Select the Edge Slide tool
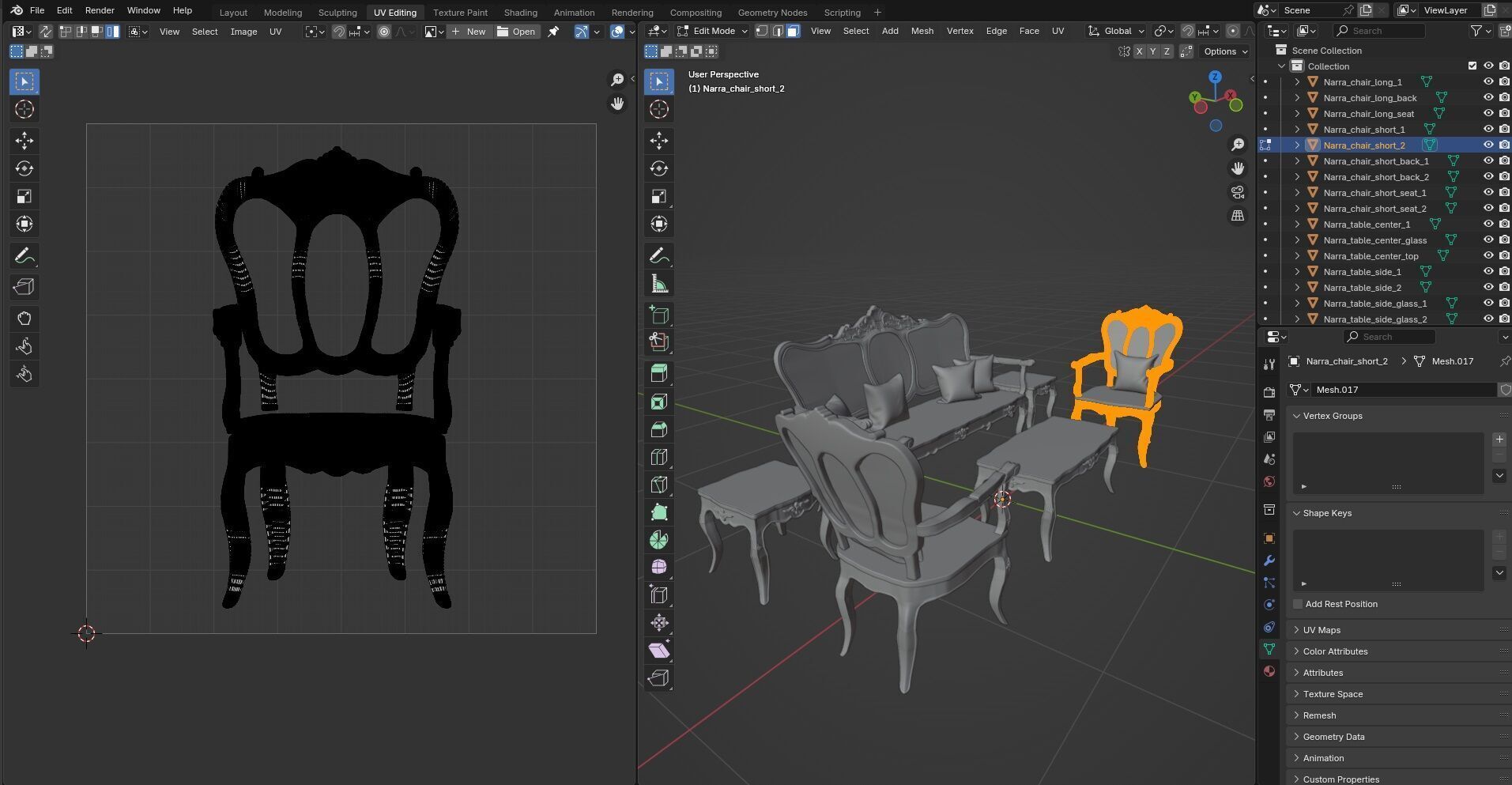 point(659,595)
